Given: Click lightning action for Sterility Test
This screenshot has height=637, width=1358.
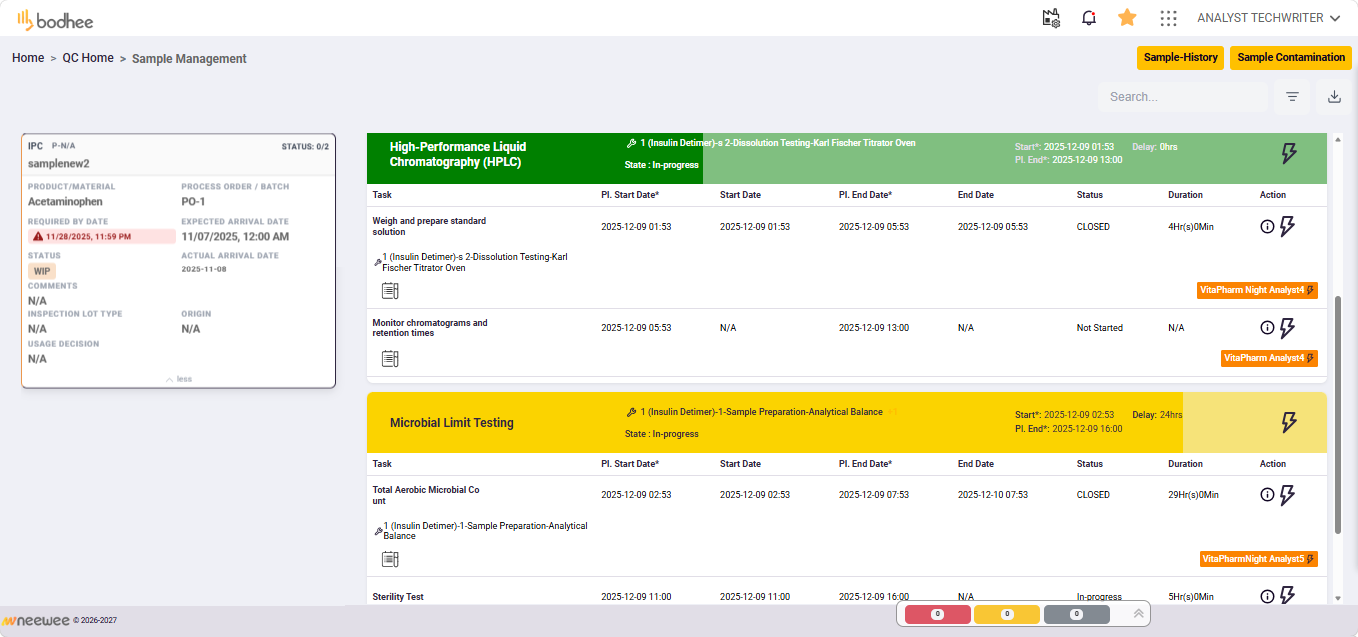Looking at the screenshot, I should click(1287, 596).
